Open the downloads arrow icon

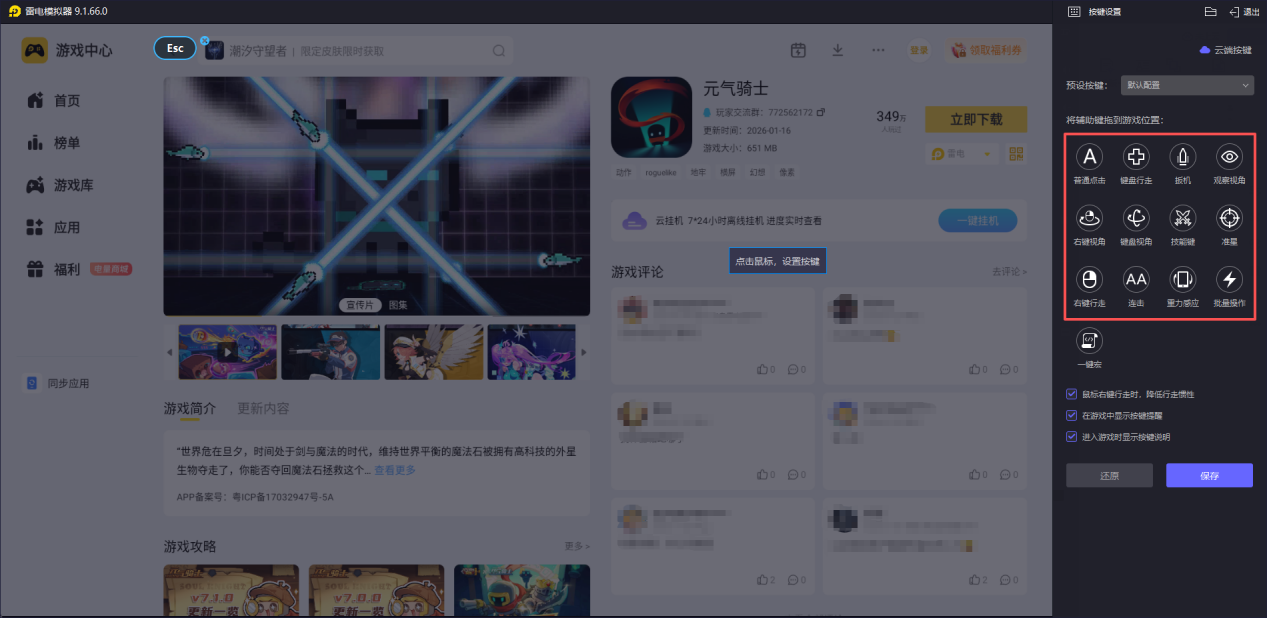[x=838, y=50]
